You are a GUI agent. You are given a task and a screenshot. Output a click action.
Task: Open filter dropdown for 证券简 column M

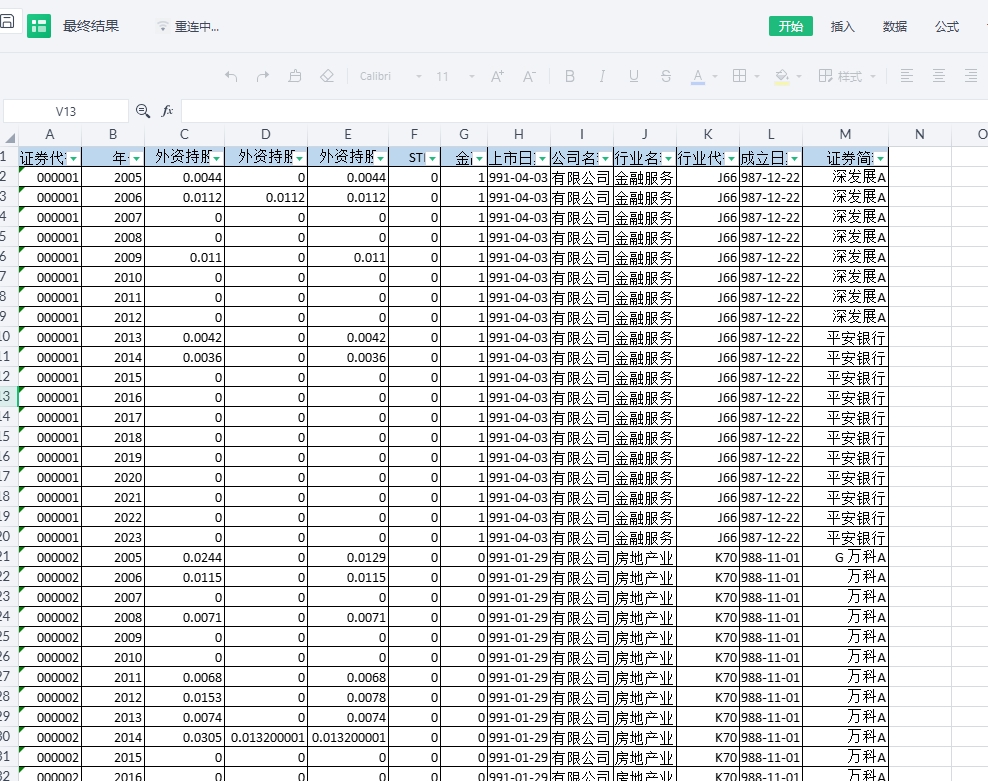pyautogui.click(x=880, y=158)
